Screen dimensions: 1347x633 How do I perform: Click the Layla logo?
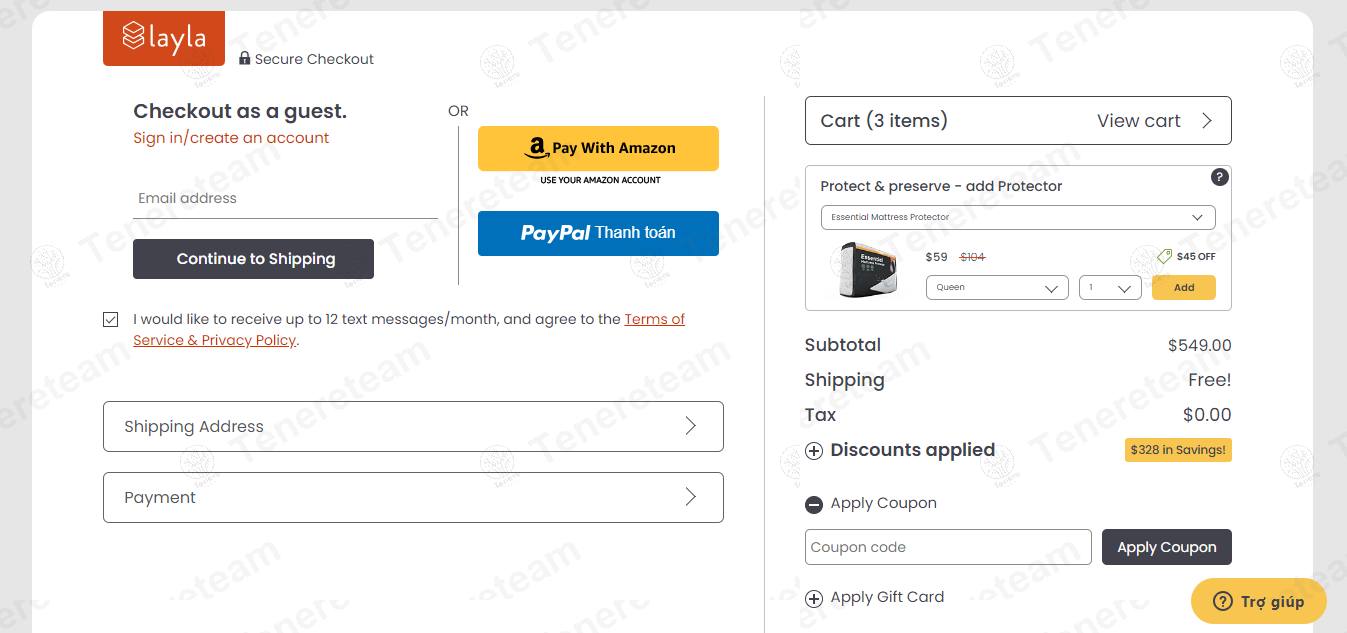click(164, 38)
